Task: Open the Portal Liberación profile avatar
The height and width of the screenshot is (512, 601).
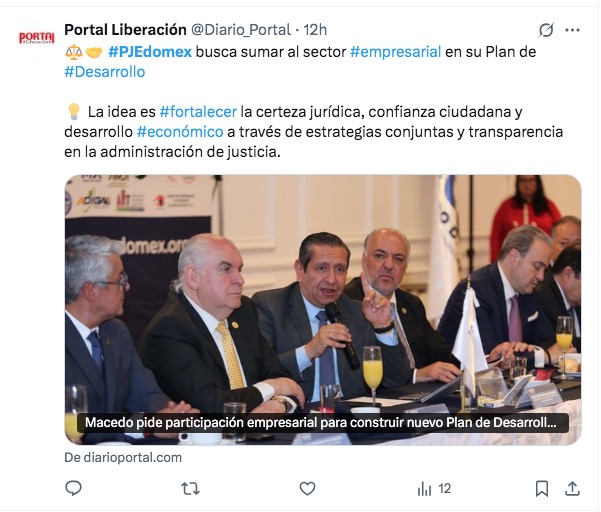Action: click(37, 38)
